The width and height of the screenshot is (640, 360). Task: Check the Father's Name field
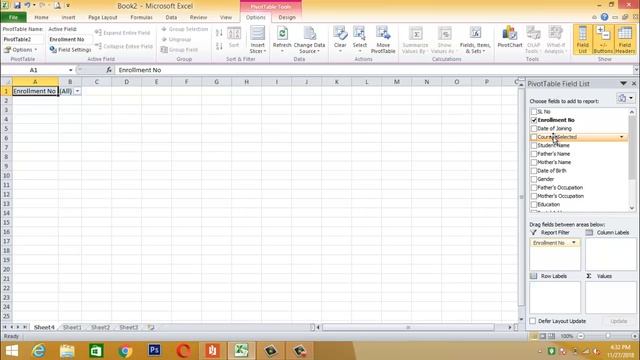pos(534,154)
